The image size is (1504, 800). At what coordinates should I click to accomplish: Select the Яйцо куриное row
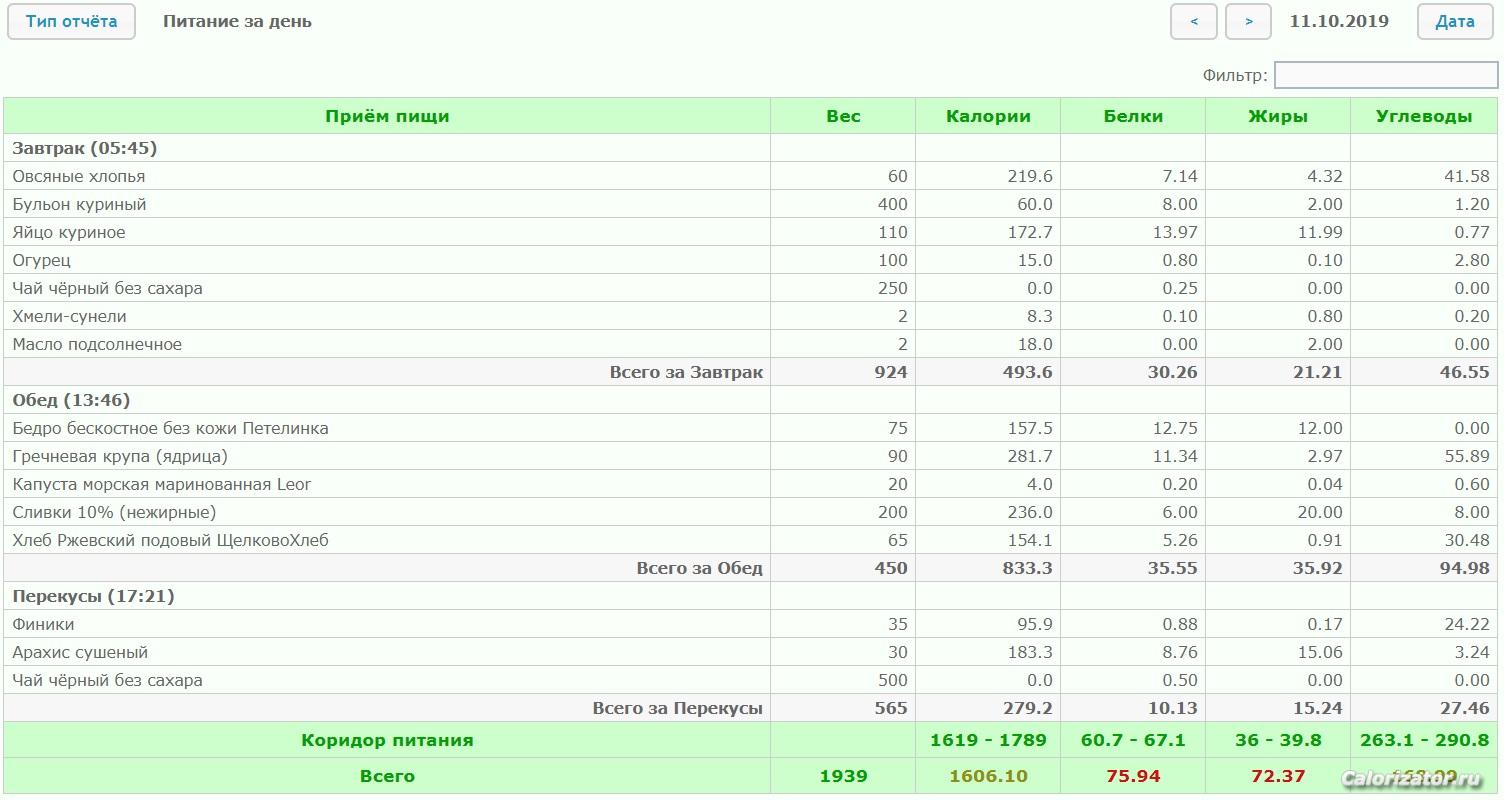(x=751, y=232)
